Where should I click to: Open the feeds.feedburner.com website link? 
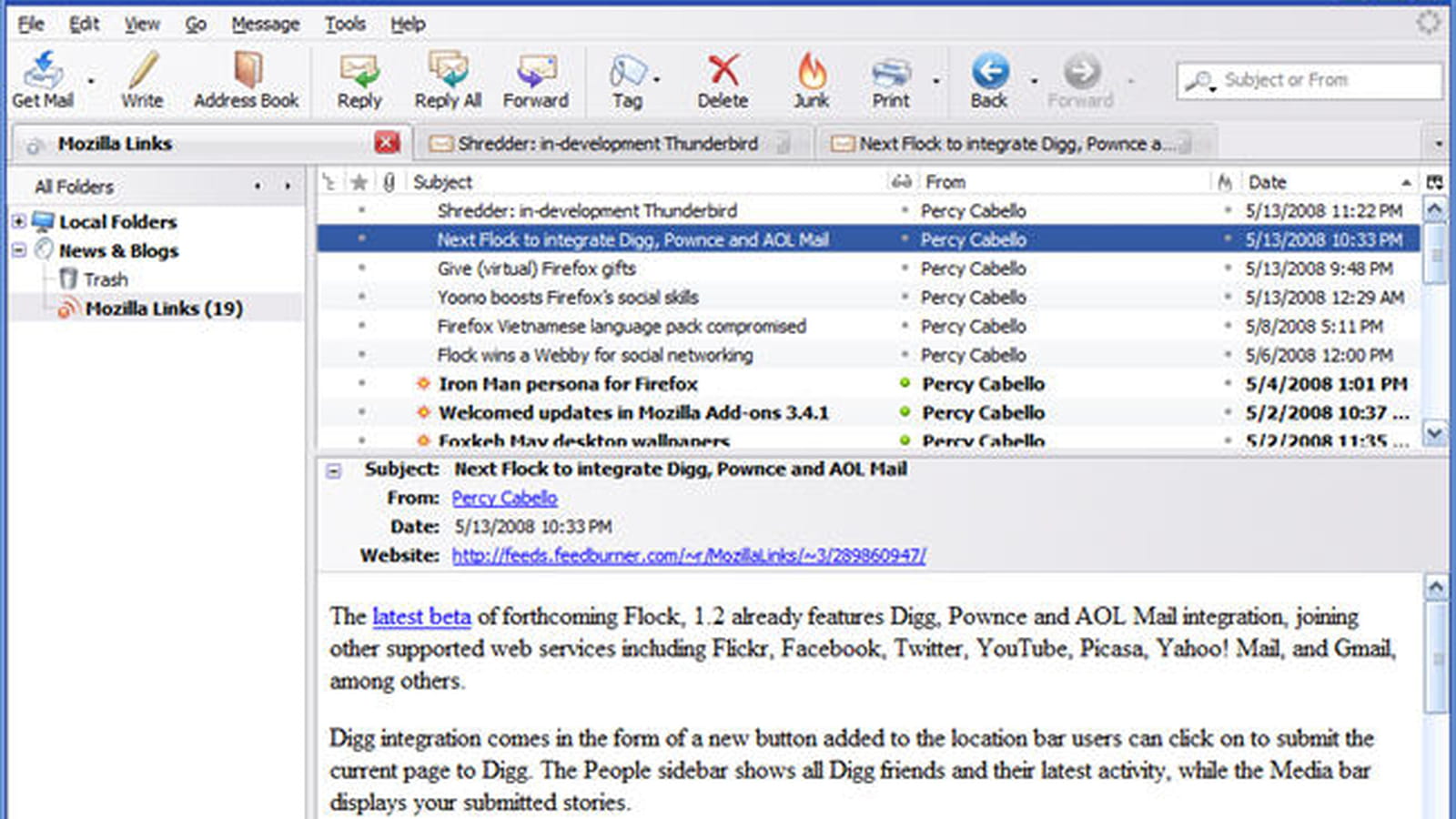[x=689, y=555]
